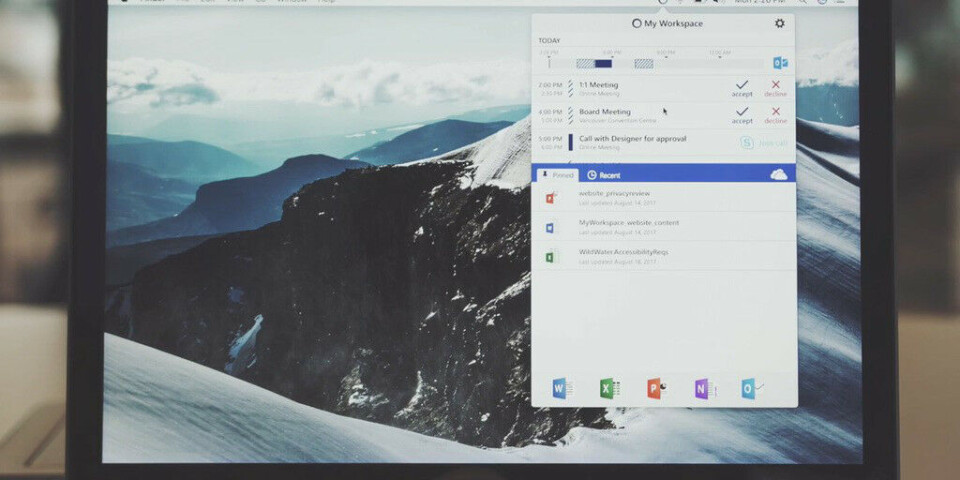Launch PowerPoint from bottom app bar

pyautogui.click(x=657, y=388)
